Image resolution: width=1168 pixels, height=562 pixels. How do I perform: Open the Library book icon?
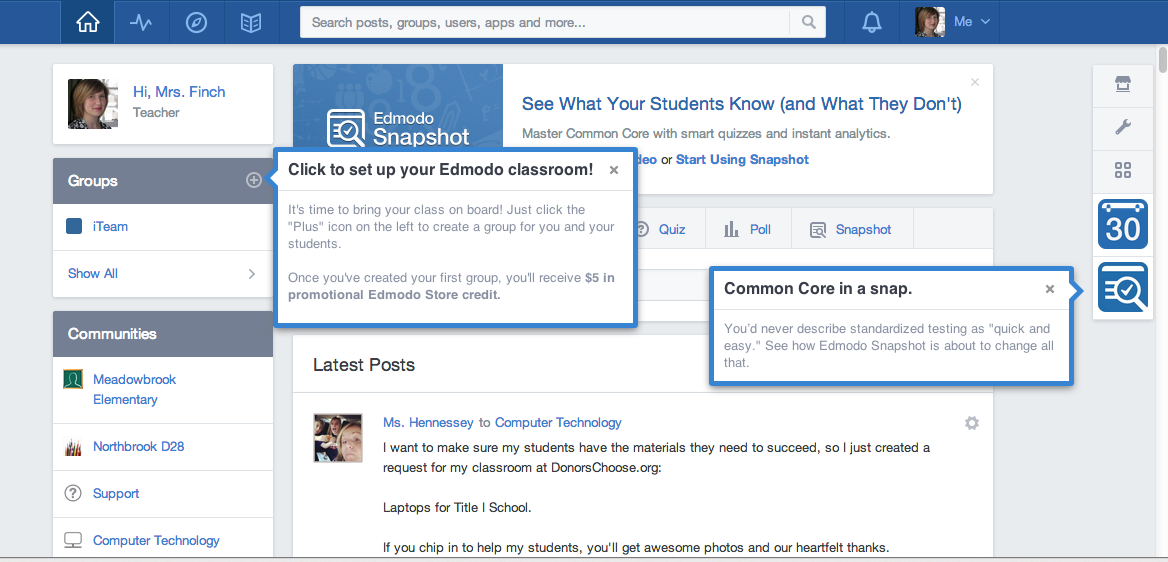click(x=251, y=22)
